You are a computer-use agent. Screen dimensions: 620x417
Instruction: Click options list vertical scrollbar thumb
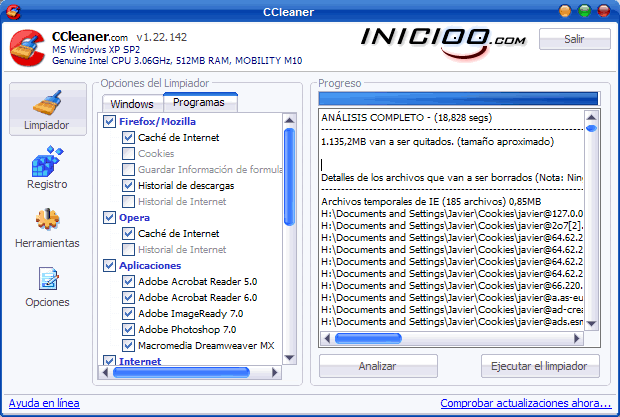click(x=289, y=177)
